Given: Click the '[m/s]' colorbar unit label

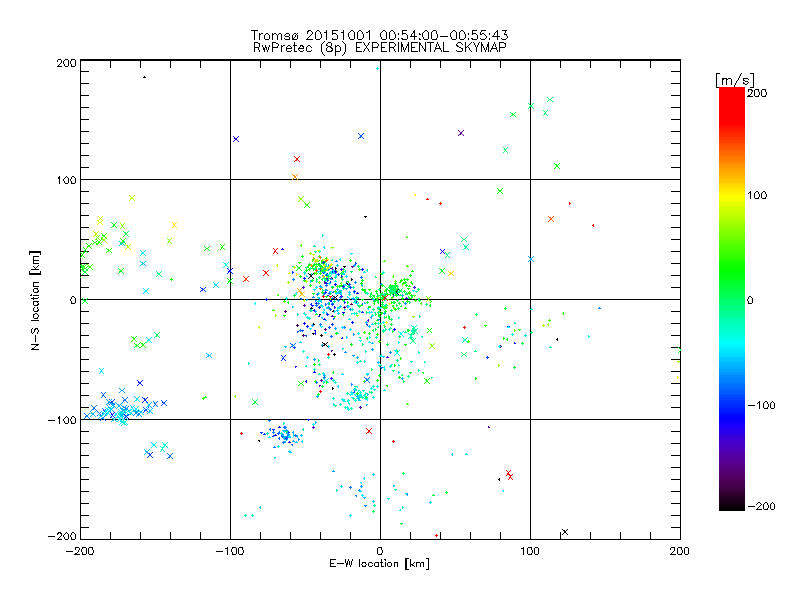Looking at the screenshot, I should tap(735, 80).
